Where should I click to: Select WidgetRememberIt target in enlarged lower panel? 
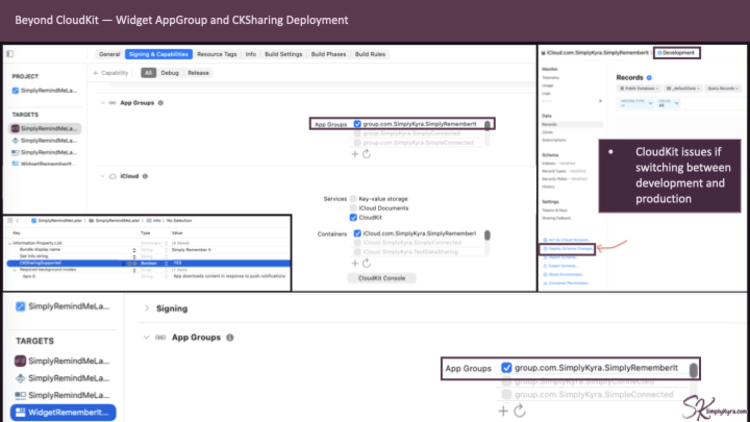tap(63, 412)
